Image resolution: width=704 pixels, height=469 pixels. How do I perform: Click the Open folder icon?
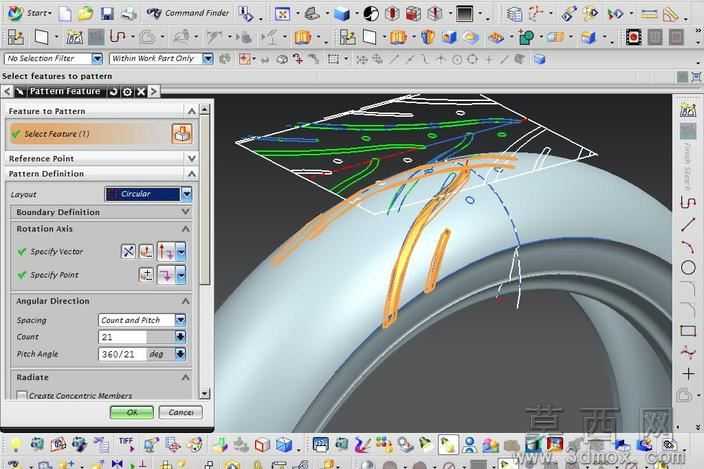(85, 14)
